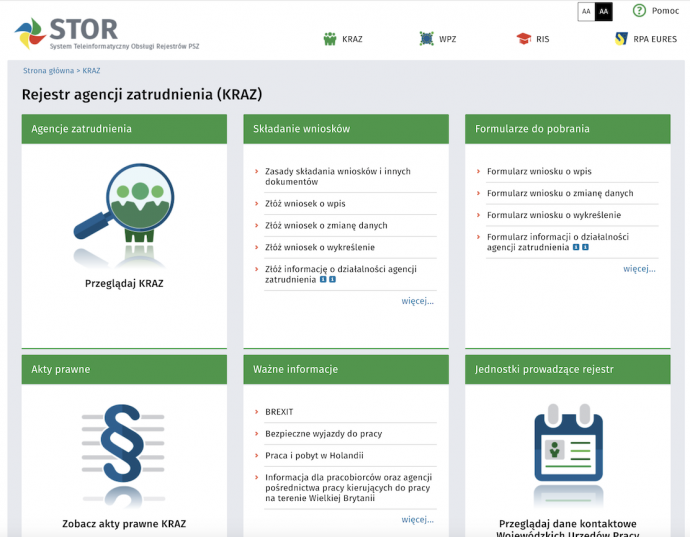Open the RPA EURES menu item
The image size is (690, 537).
click(x=655, y=39)
